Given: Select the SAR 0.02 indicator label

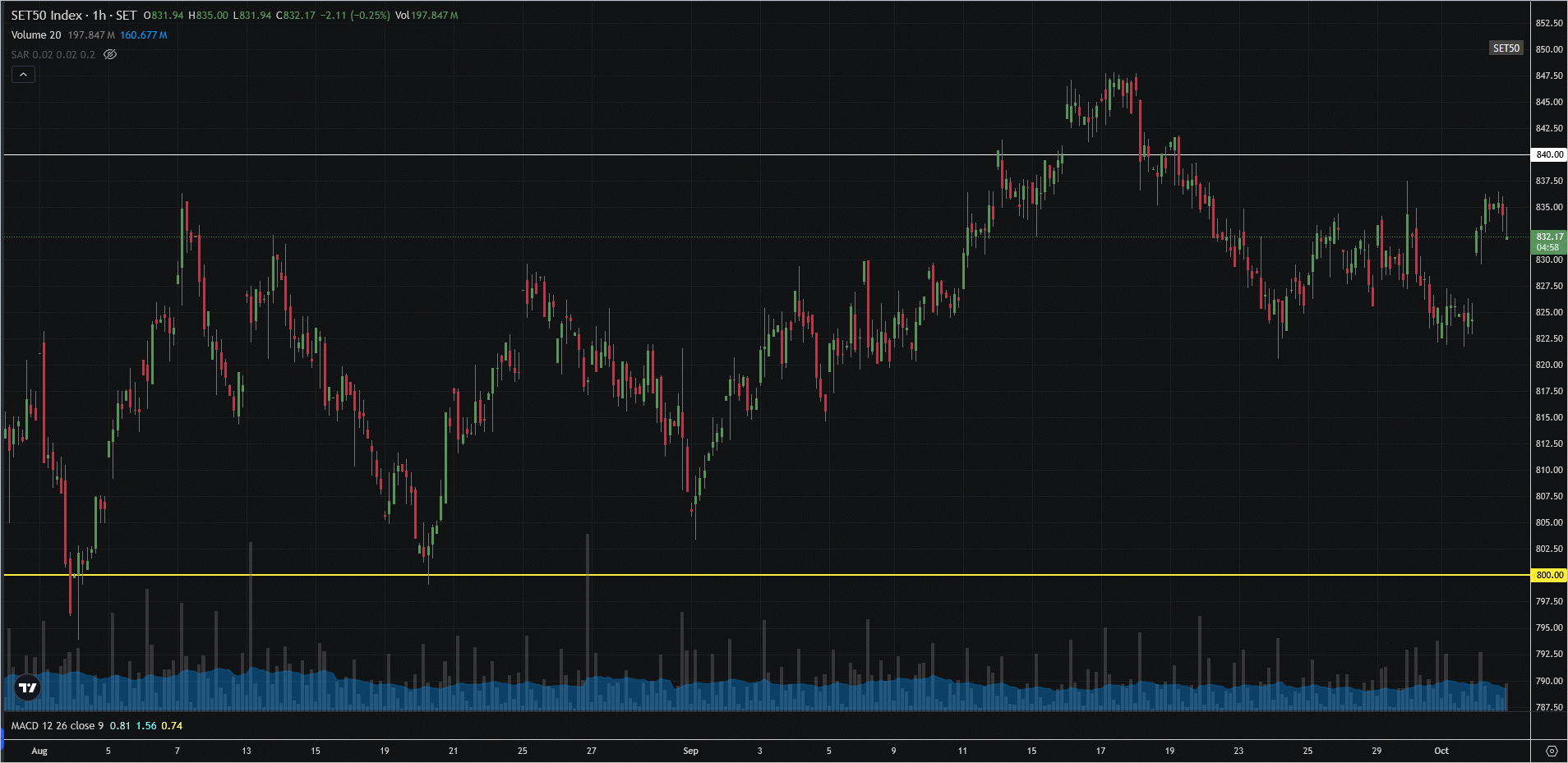Looking at the screenshot, I should coord(53,55).
